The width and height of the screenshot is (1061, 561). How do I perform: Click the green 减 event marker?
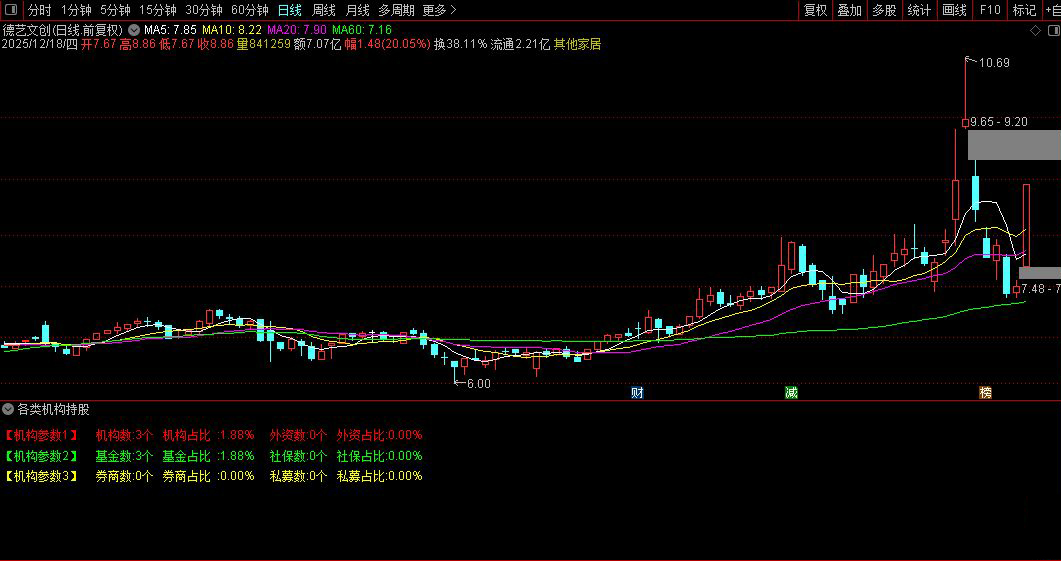(x=791, y=392)
